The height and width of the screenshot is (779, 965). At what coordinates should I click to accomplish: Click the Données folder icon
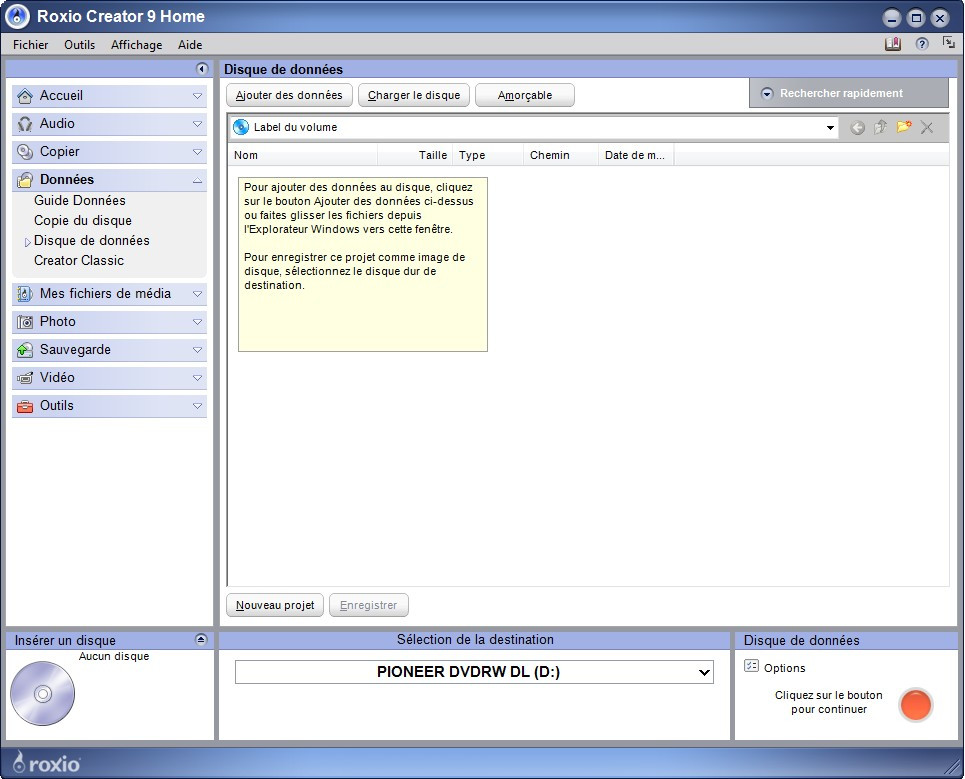(x=25, y=180)
